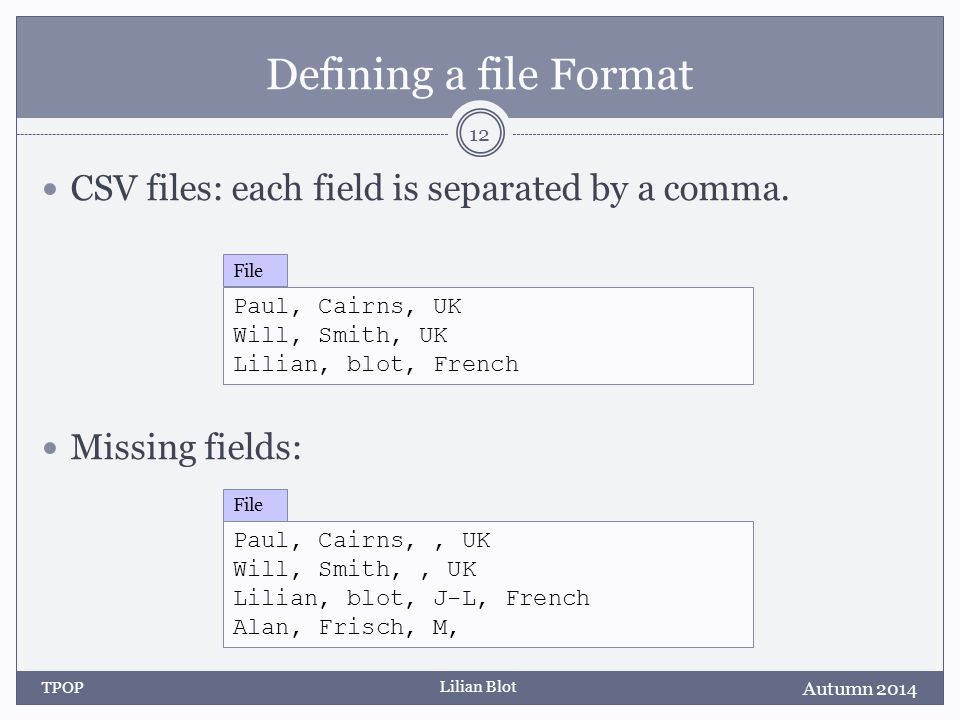Click the second 'File' label tab
This screenshot has width=960, height=720.
pyautogui.click(x=255, y=505)
